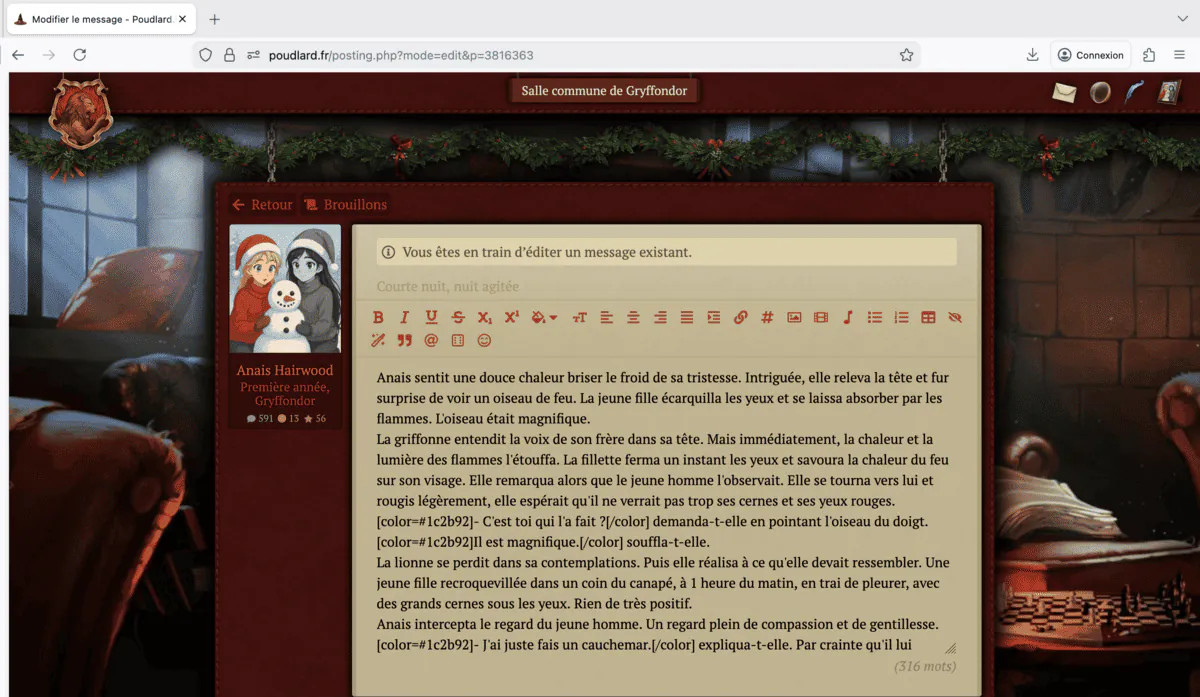Viewport: 1200px width, 697px height.
Task: Click the blue quill feather icon
Action: (x=1134, y=92)
